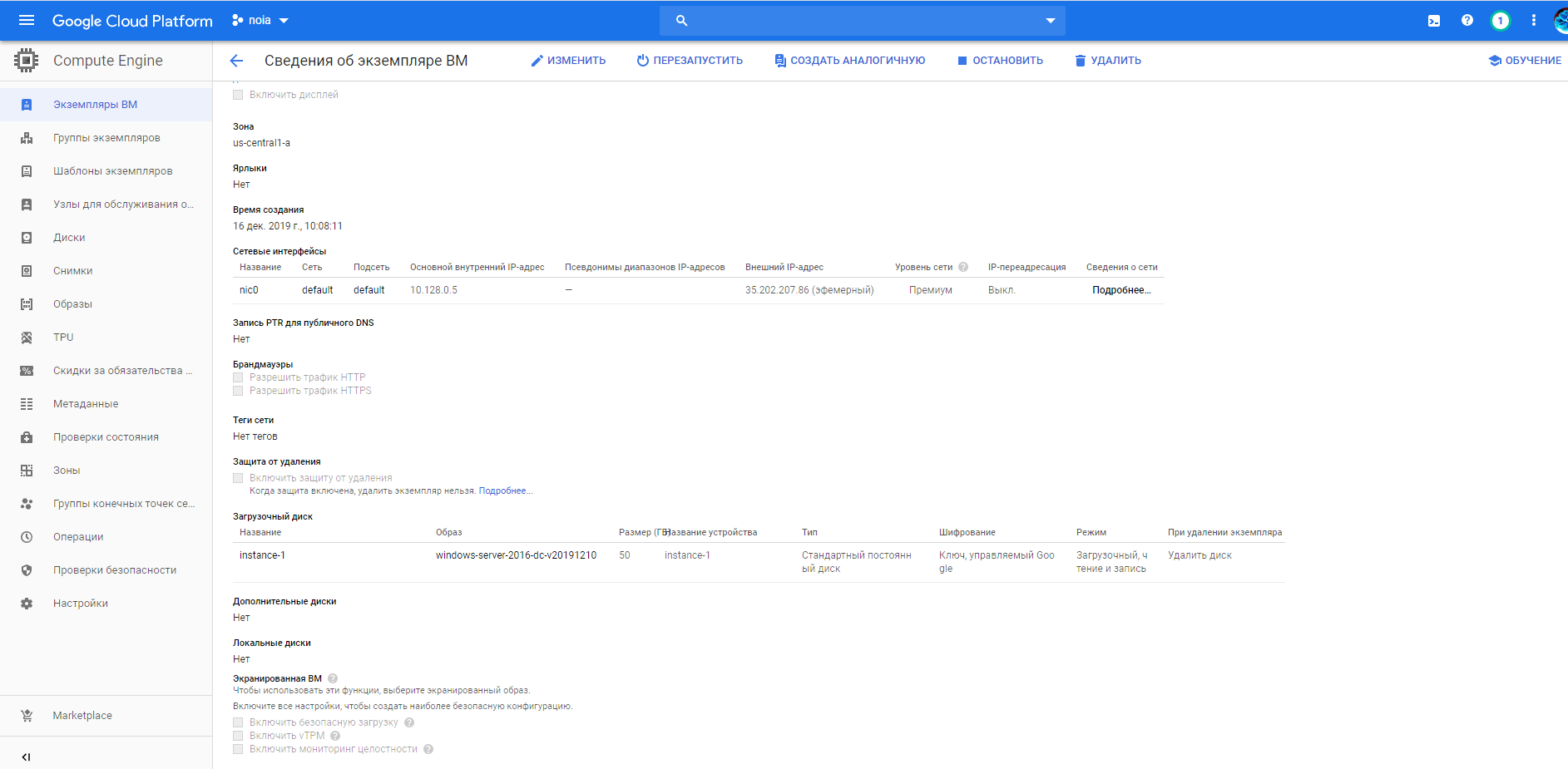Viewport: 1568px width, 769px height.
Task: Open Группы экземпляров in the sidebar
Action: (x=106, y=138)
